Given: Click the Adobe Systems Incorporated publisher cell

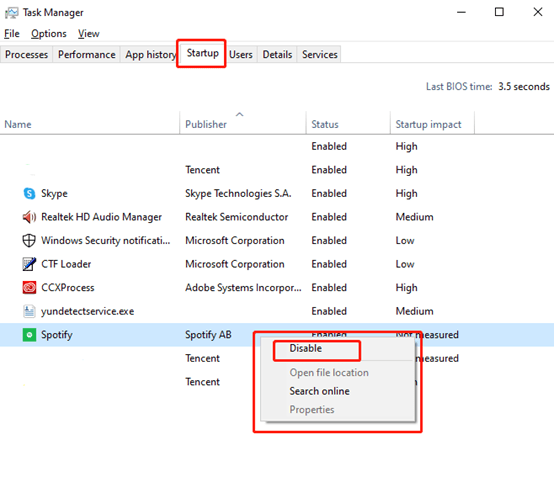Looking at the screenshot, I should [x=243, y=288].
